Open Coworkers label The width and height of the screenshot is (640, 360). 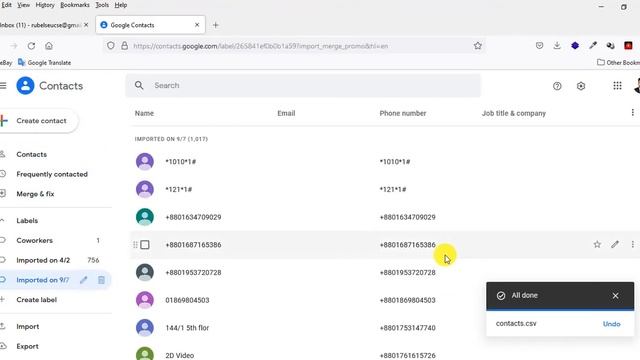(x=34, y=240)
